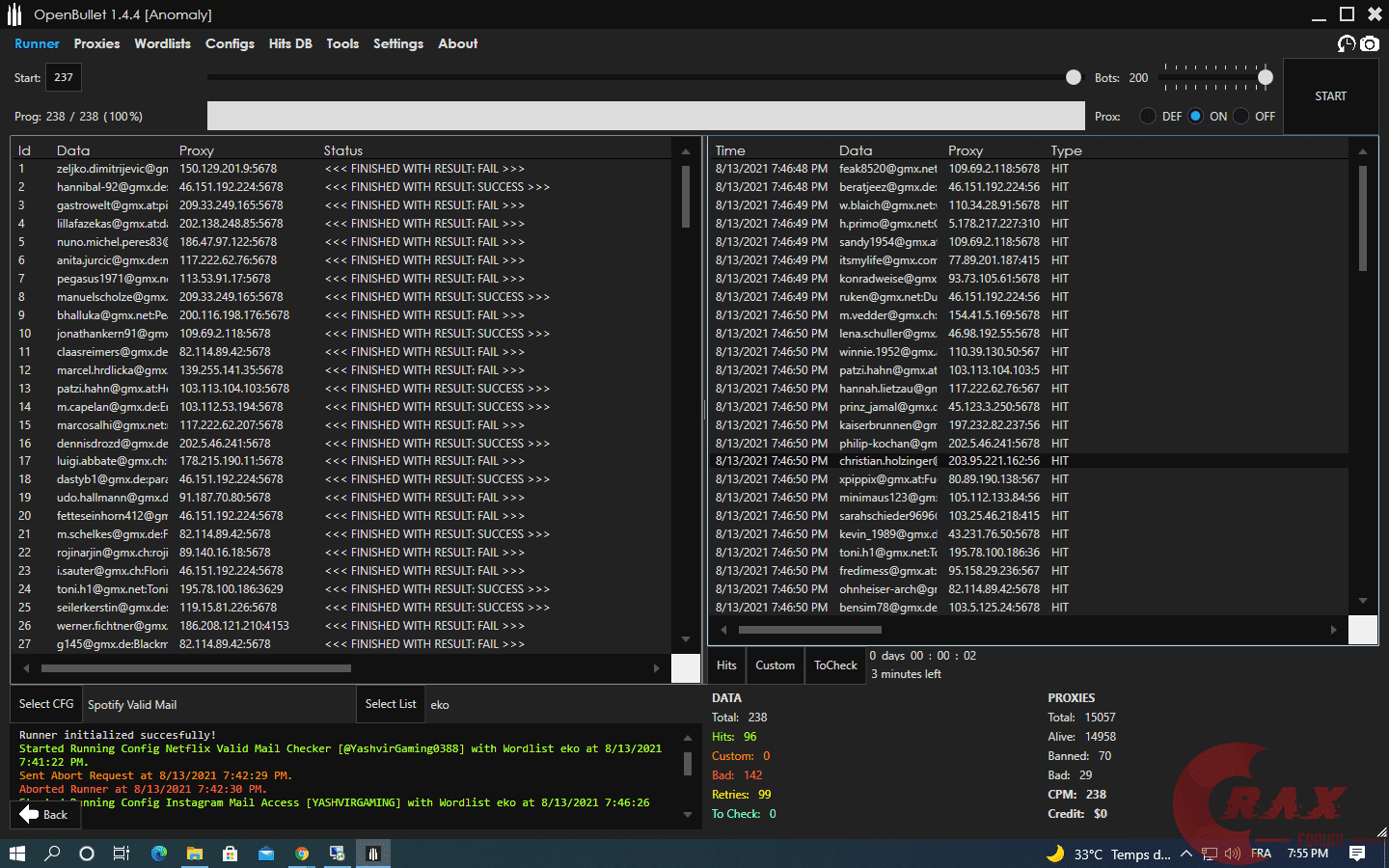The height and width of the screenshot is (868, 1389).
Task: Open the Windows notification center icon
Action: 1357,854
